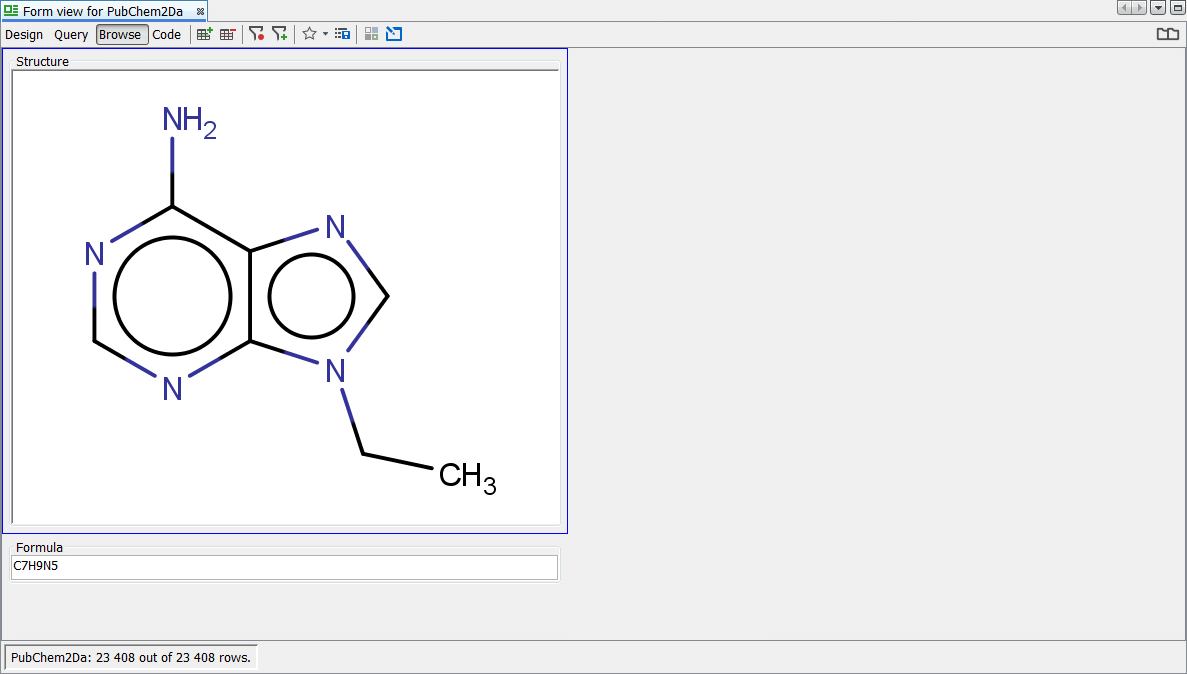Viewport: 1187px width, 674px height.
Task: Switch to Query mode
Action: click(x=71, y=35)
